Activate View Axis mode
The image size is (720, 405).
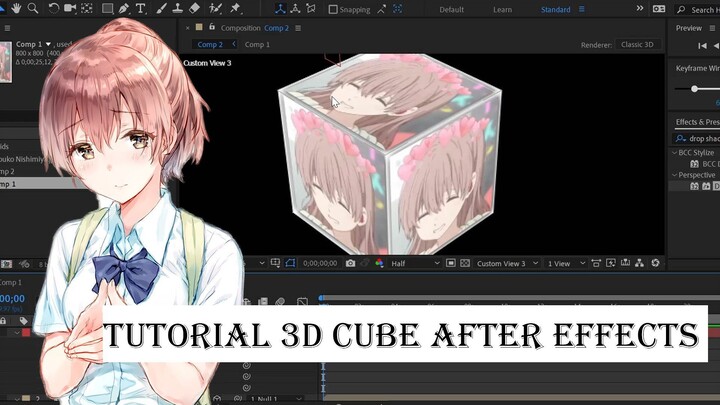point(311,9)
